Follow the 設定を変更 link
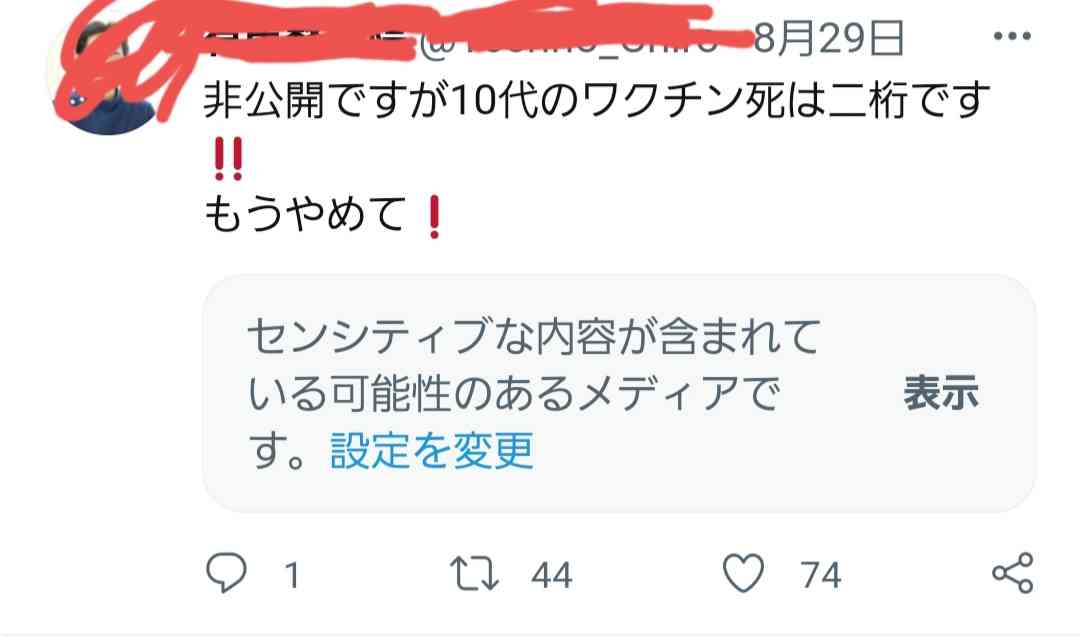The height and width of the screenshot is (642, 1080). (432, 451)
